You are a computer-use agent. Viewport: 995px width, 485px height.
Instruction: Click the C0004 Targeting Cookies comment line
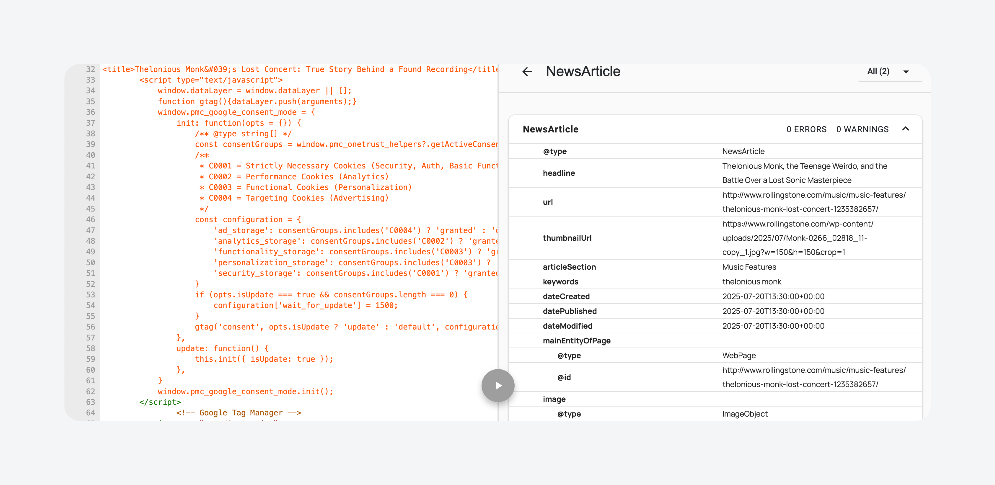coord(294,198)
